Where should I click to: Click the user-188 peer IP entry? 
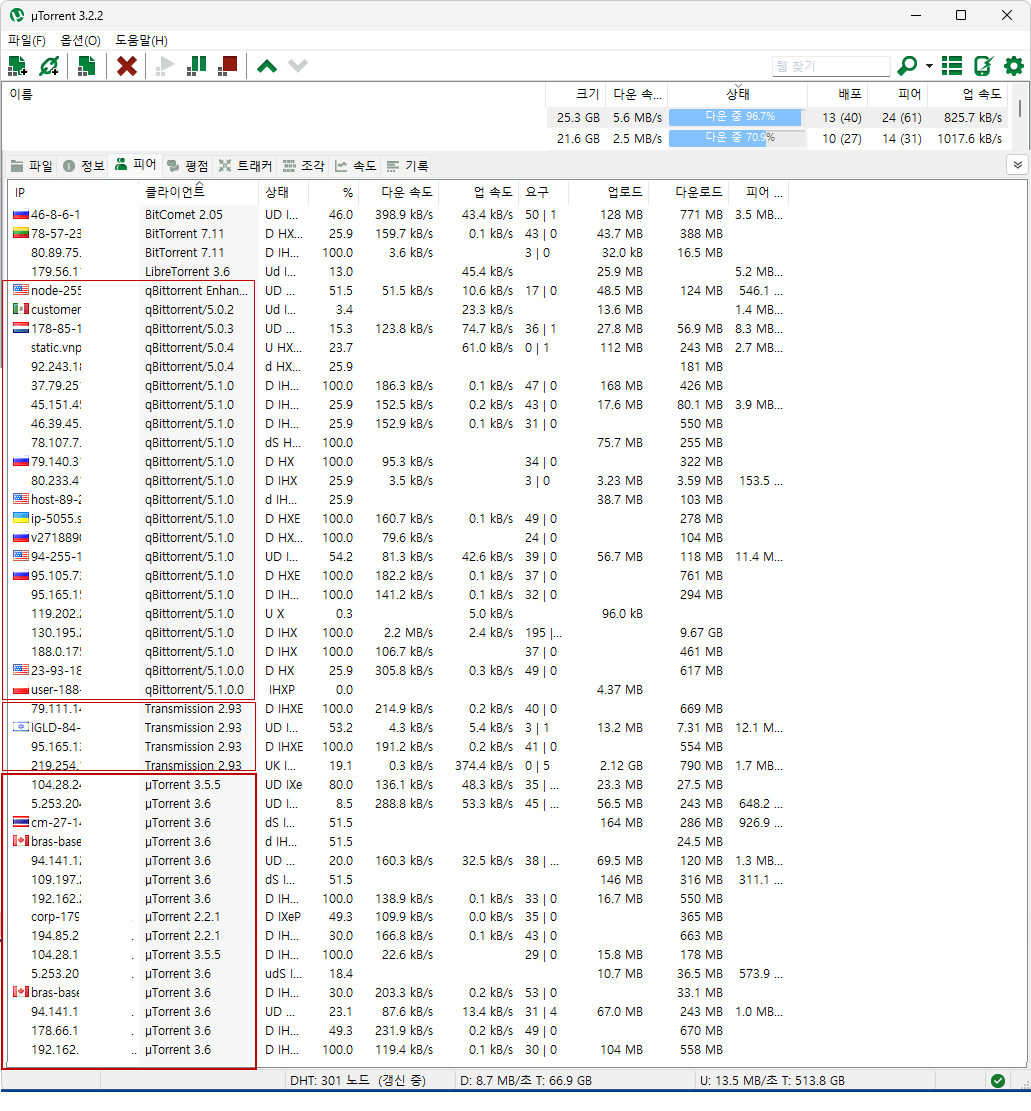56,690
